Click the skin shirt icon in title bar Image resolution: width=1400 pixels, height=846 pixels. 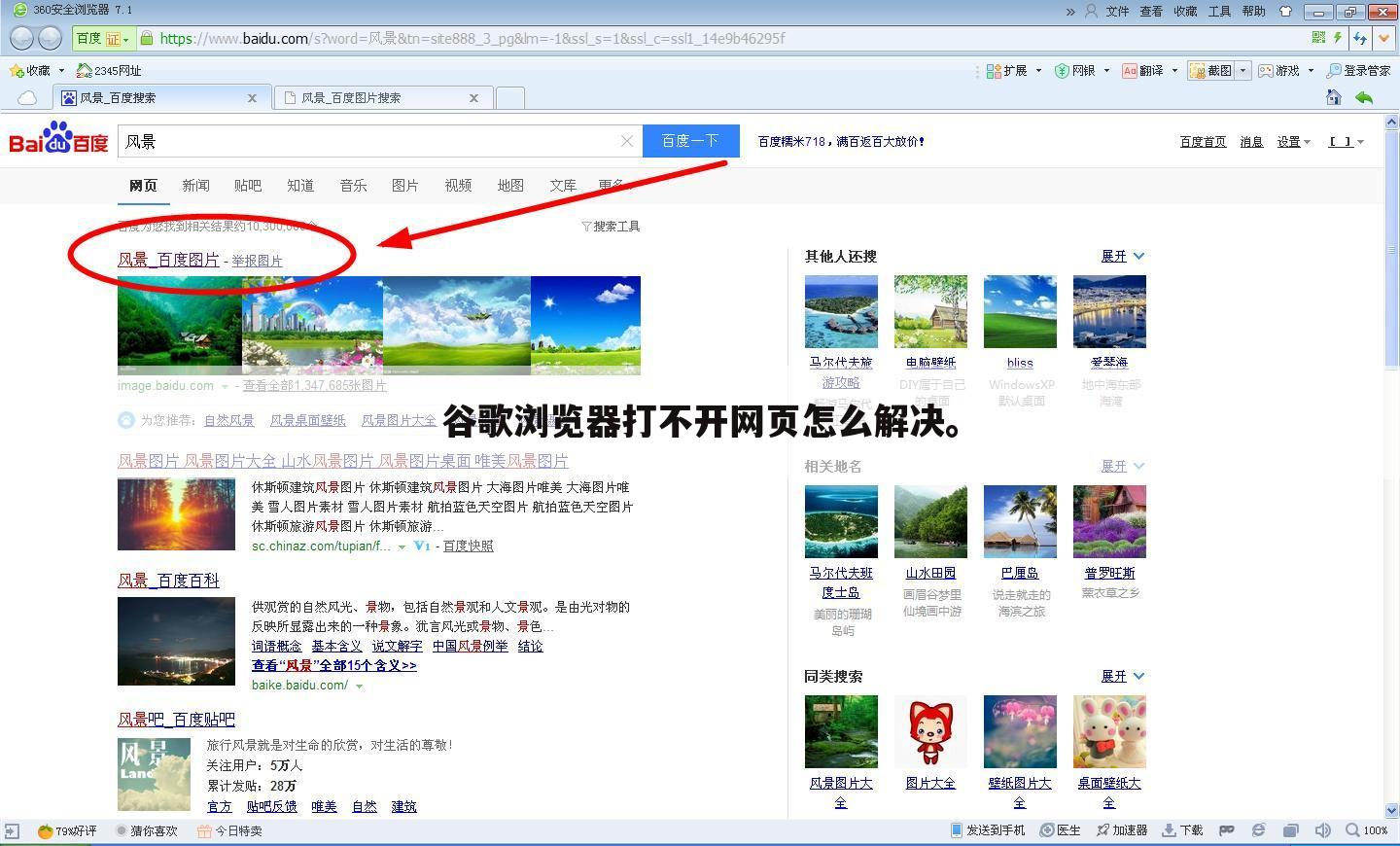click(1285, 12)
